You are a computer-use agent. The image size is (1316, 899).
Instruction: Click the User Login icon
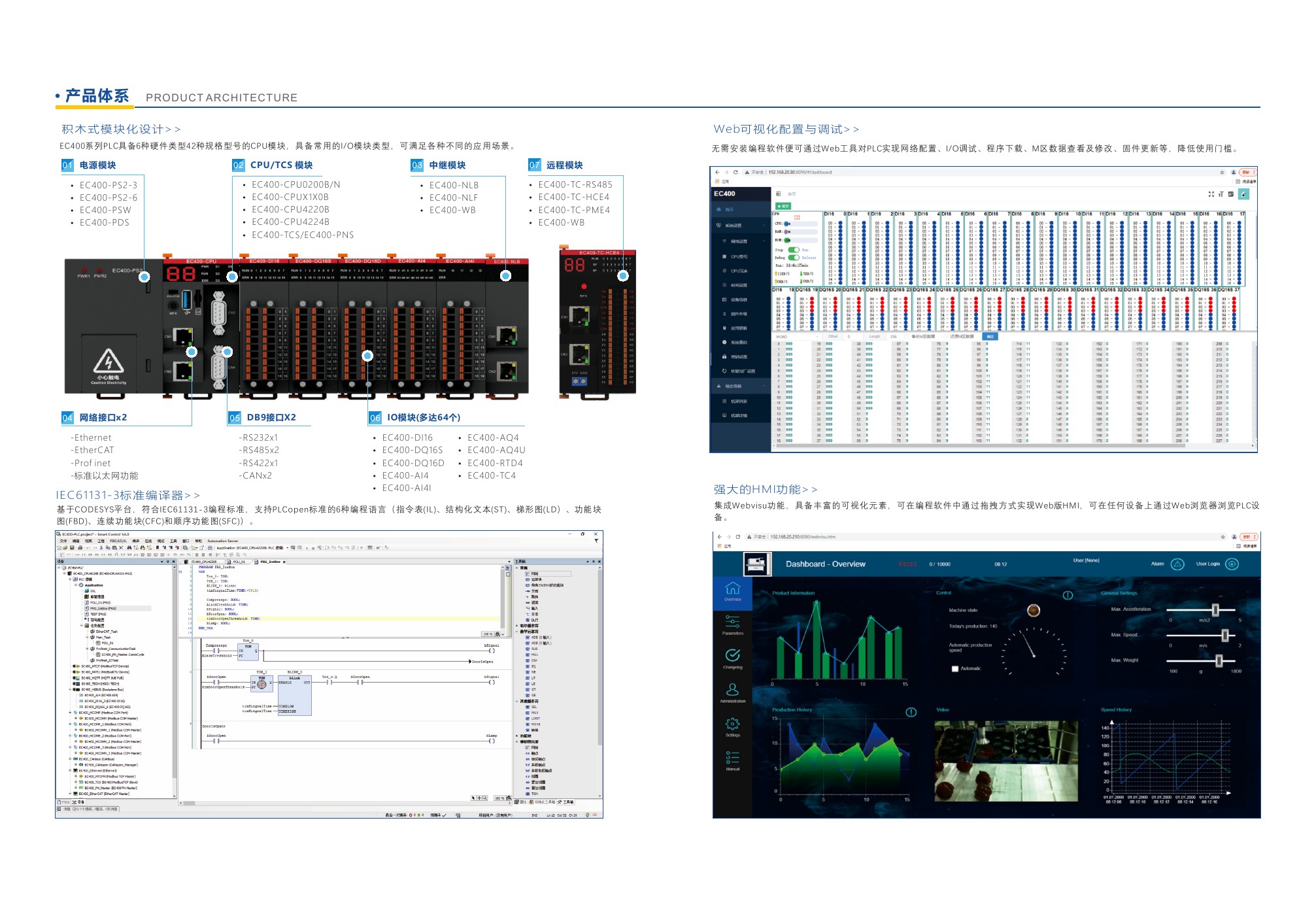tap(1232, 564)
